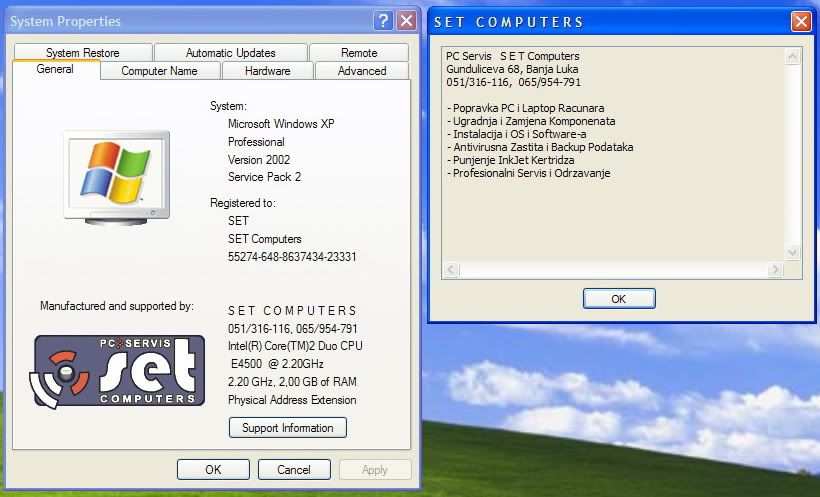Close the System Properties window
Screen dimensions: 820x497
coord(406,21)
